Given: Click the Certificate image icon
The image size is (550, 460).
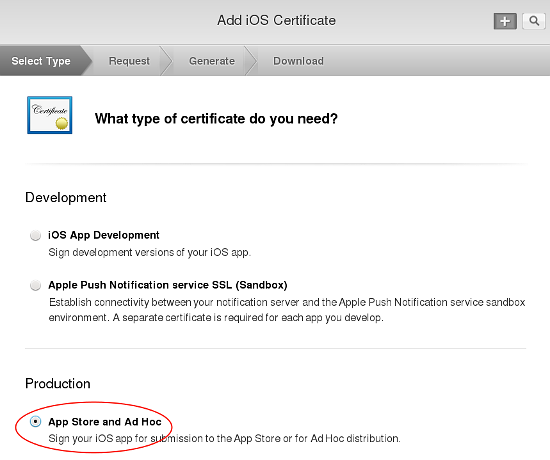Looking at the screenshot, I should click(49, 115).
